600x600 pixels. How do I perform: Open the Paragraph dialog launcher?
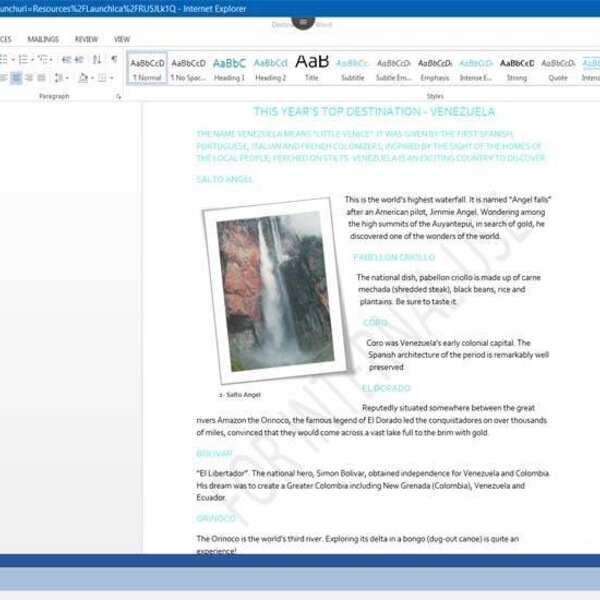coord(119,96)
